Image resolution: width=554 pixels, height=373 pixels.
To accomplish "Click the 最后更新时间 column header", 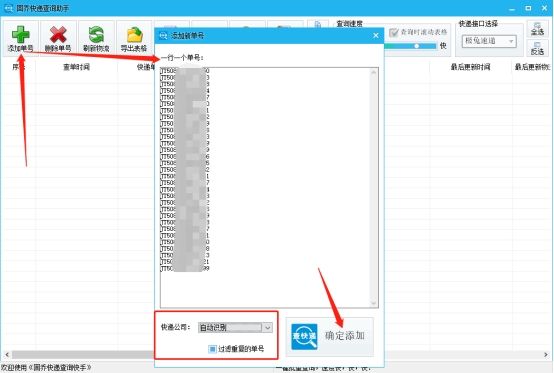I will click(470, 67).
